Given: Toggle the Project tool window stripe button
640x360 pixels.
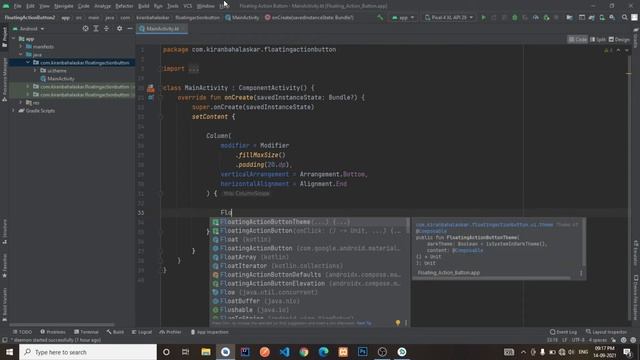Looking at the screenshot, I should pyautogui.click(x=4, y=38).
